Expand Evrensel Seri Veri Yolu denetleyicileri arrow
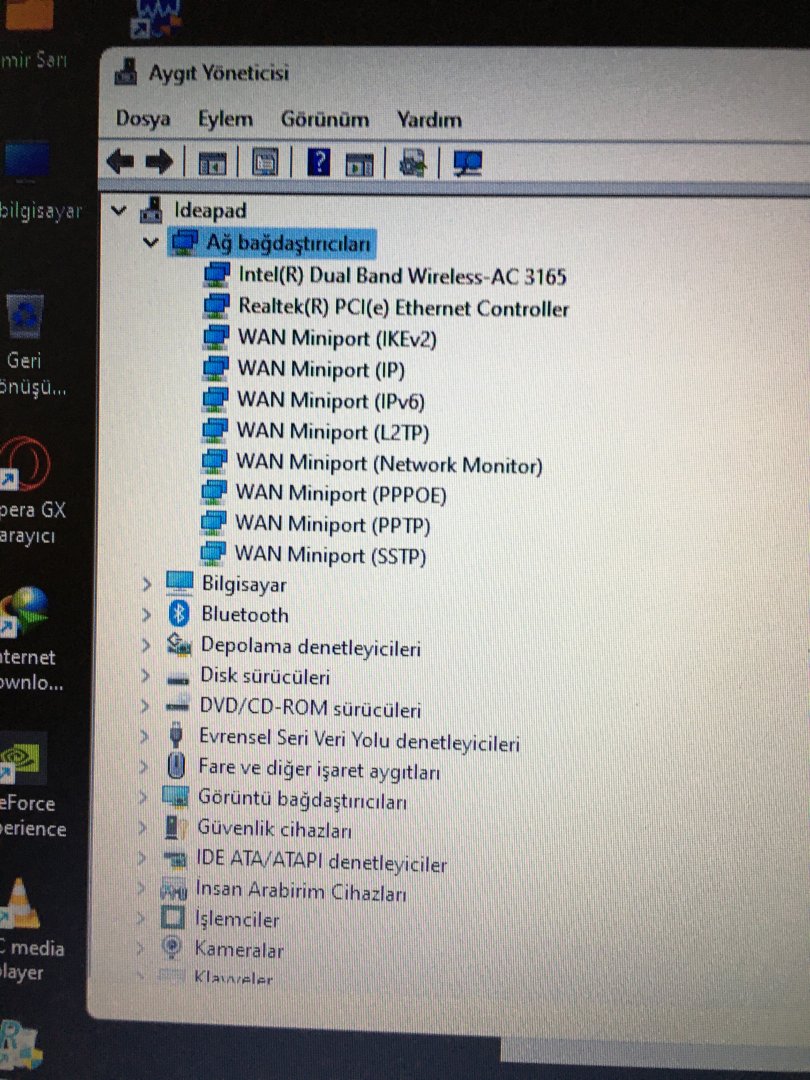Image resolution: width=810 pixels, height=1080 pixels. pyautogui.click(x=143, y=736)
